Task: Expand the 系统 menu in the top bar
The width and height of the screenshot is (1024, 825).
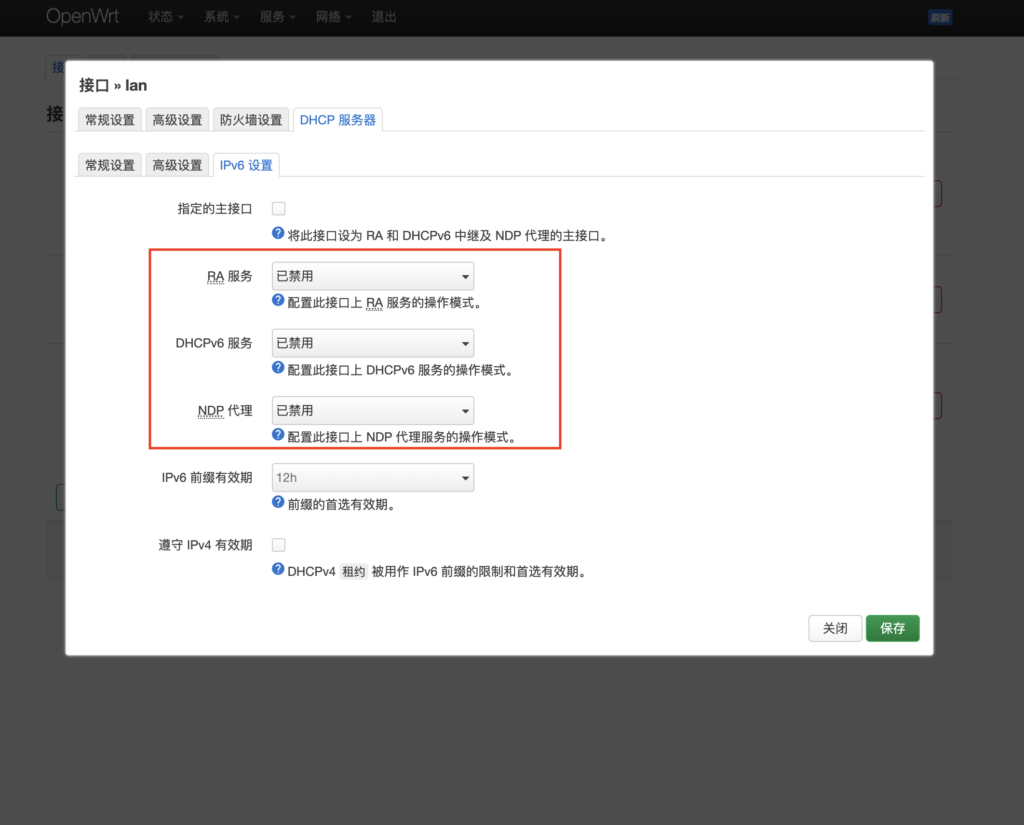Action: coord(222,17)
